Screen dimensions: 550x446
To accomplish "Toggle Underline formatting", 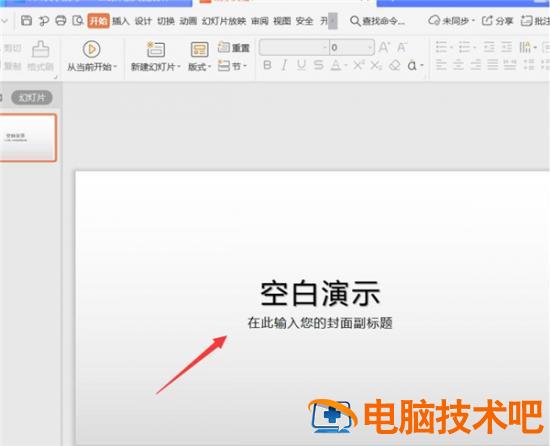I will coord(301,65).
